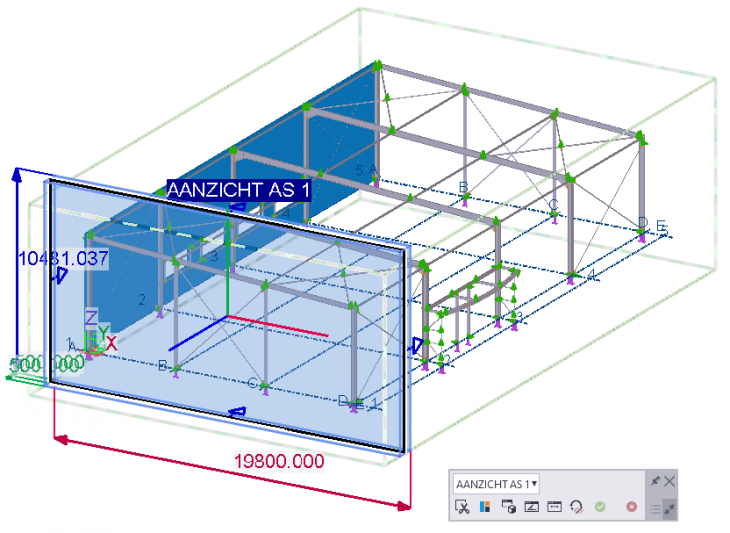Click the blue flip arrow on bottom edge
Viewport: 730px width, 533px height.
point(238,411)
